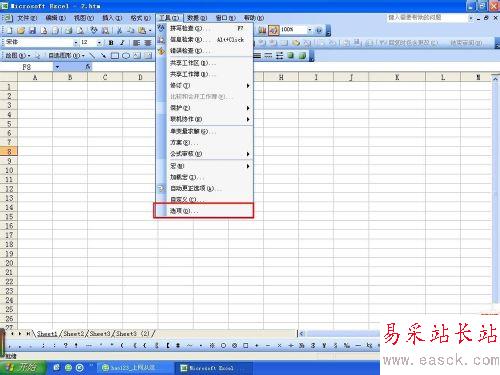Click the insert function fx icon
Screen dimensions: 500x375
coord(88,67)
